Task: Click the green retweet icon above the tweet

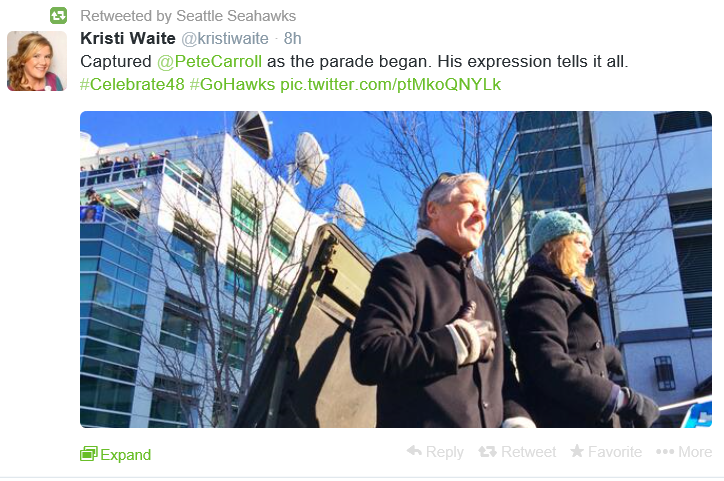Action: click(59, 16)
